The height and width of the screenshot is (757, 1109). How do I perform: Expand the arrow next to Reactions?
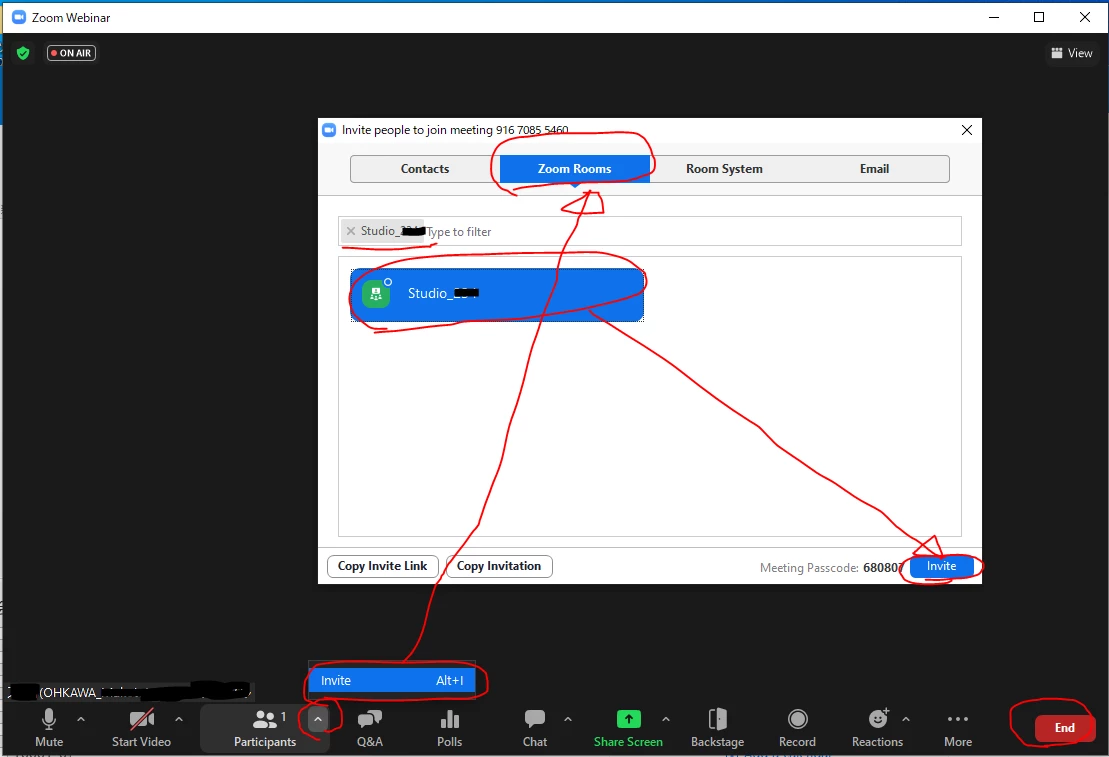[906, 719]
